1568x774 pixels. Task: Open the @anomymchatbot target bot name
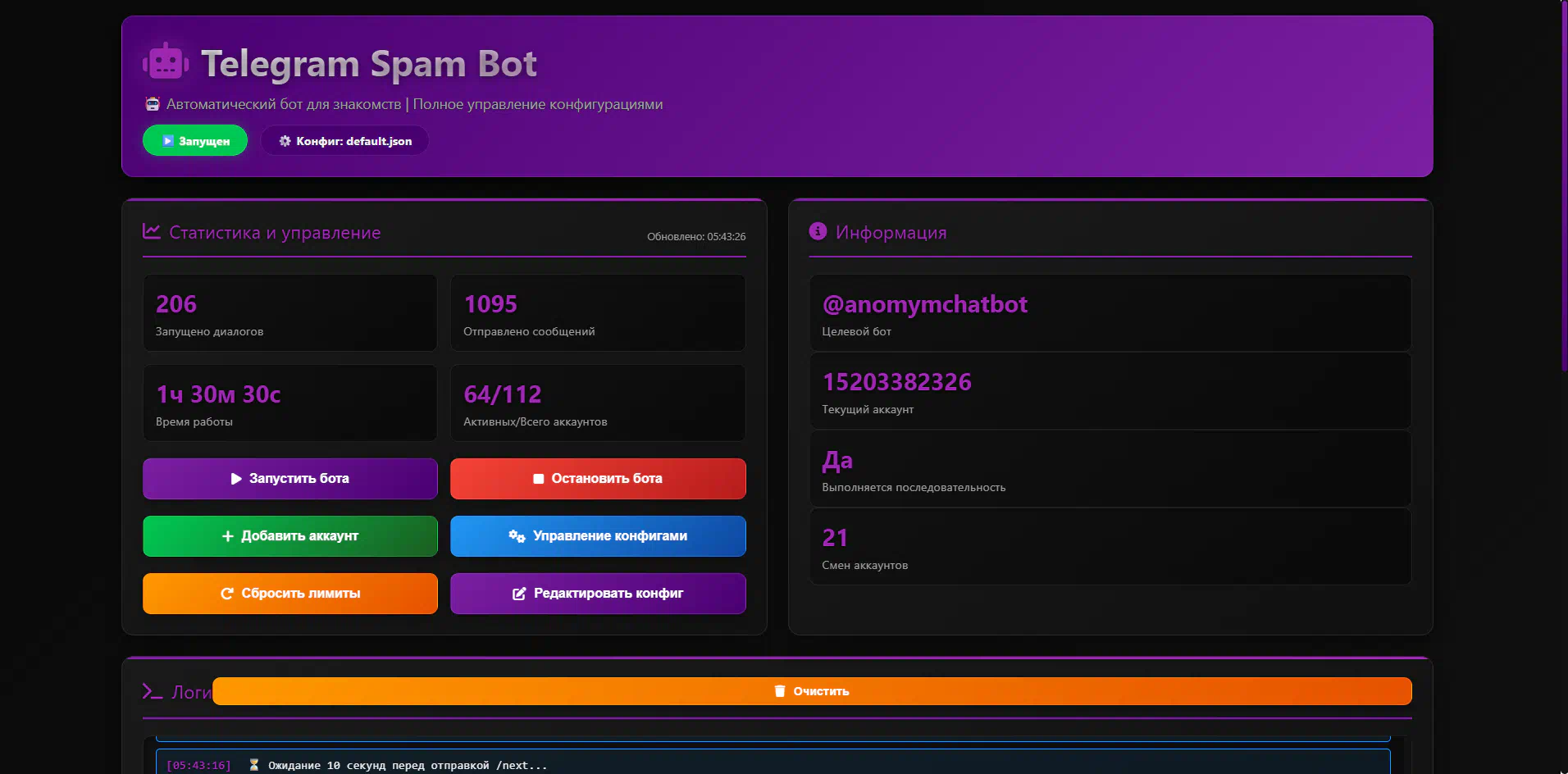(924, 304)
